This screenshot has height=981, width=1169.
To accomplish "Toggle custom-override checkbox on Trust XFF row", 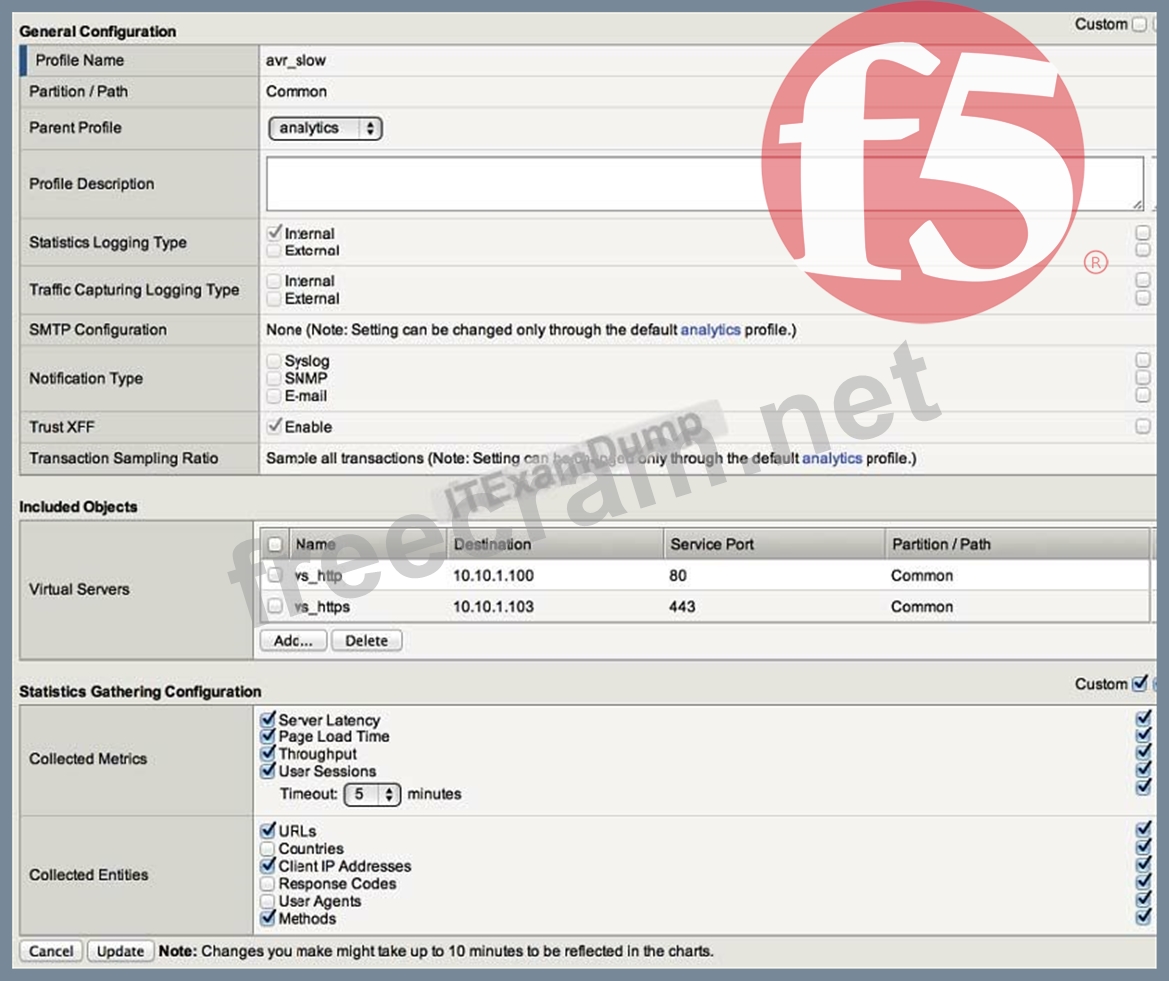I will click(x=1143, y=426).
